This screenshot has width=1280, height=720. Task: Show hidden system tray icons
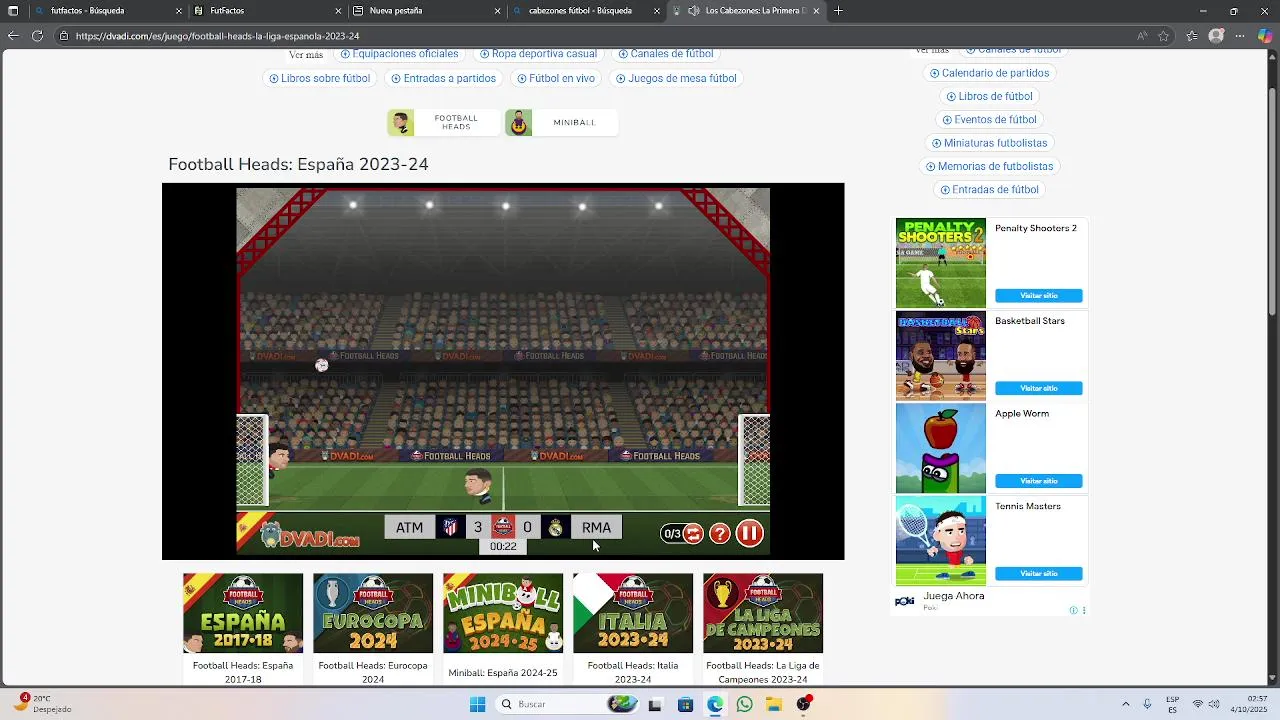pyautogui.click(x=1126, y=704)
